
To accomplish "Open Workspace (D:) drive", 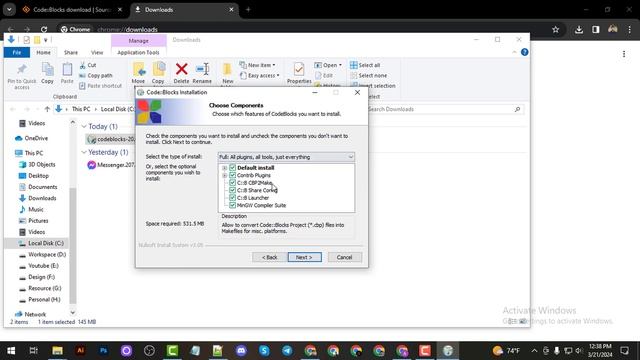I will (42, 255).
